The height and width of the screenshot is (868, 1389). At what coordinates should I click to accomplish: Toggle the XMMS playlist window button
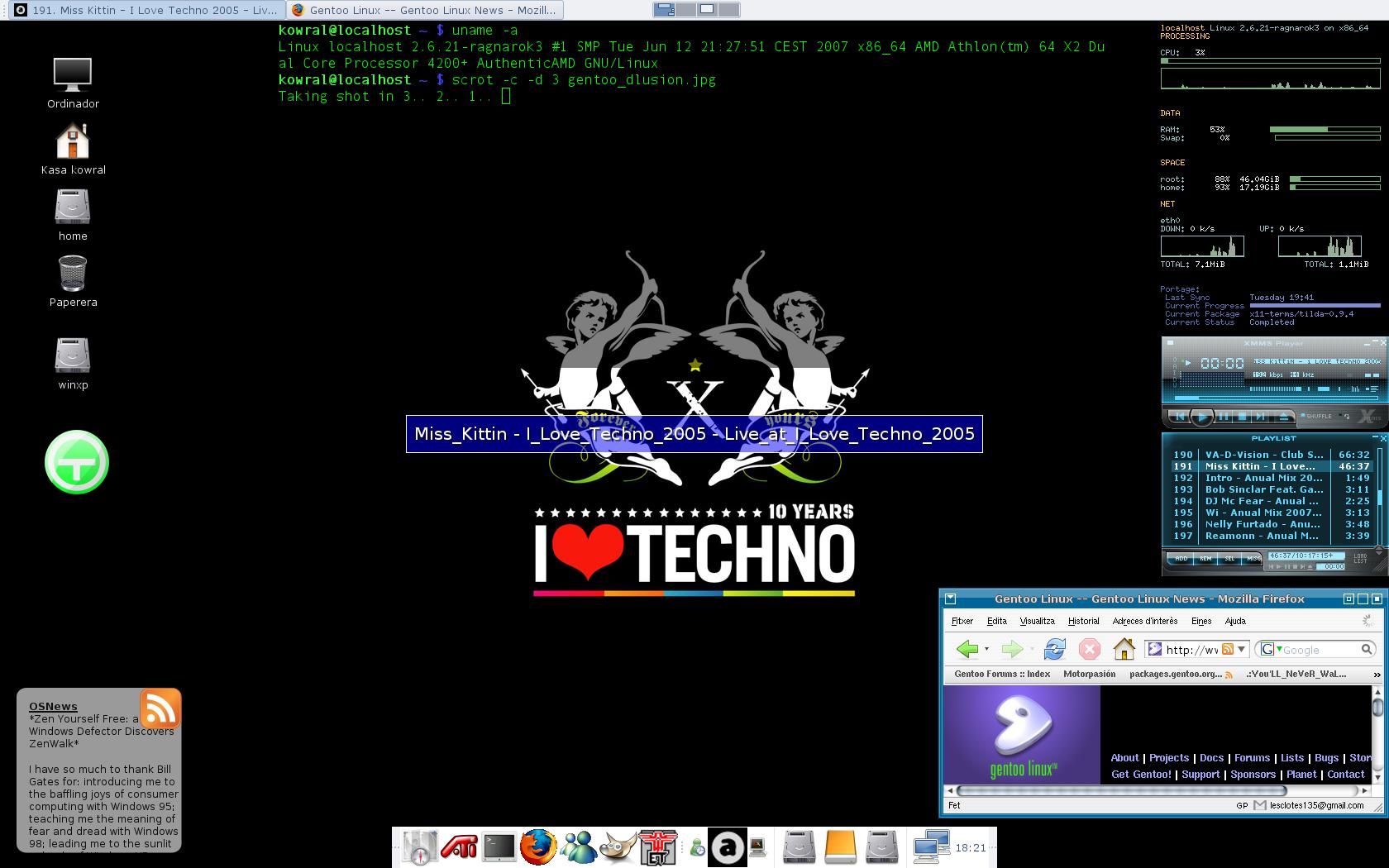point(1372,389)
